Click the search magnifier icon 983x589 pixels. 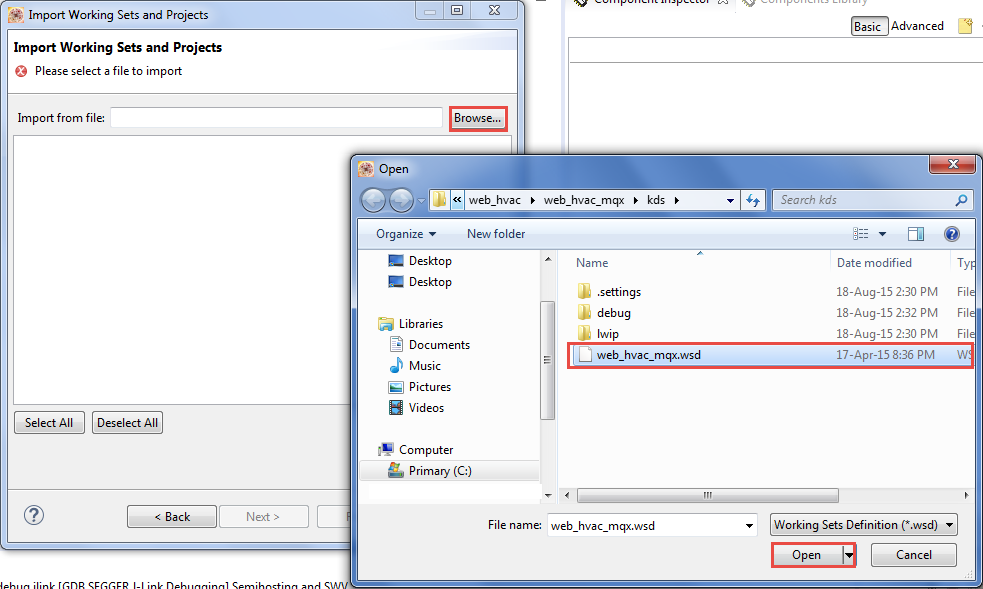pos(961,200)
